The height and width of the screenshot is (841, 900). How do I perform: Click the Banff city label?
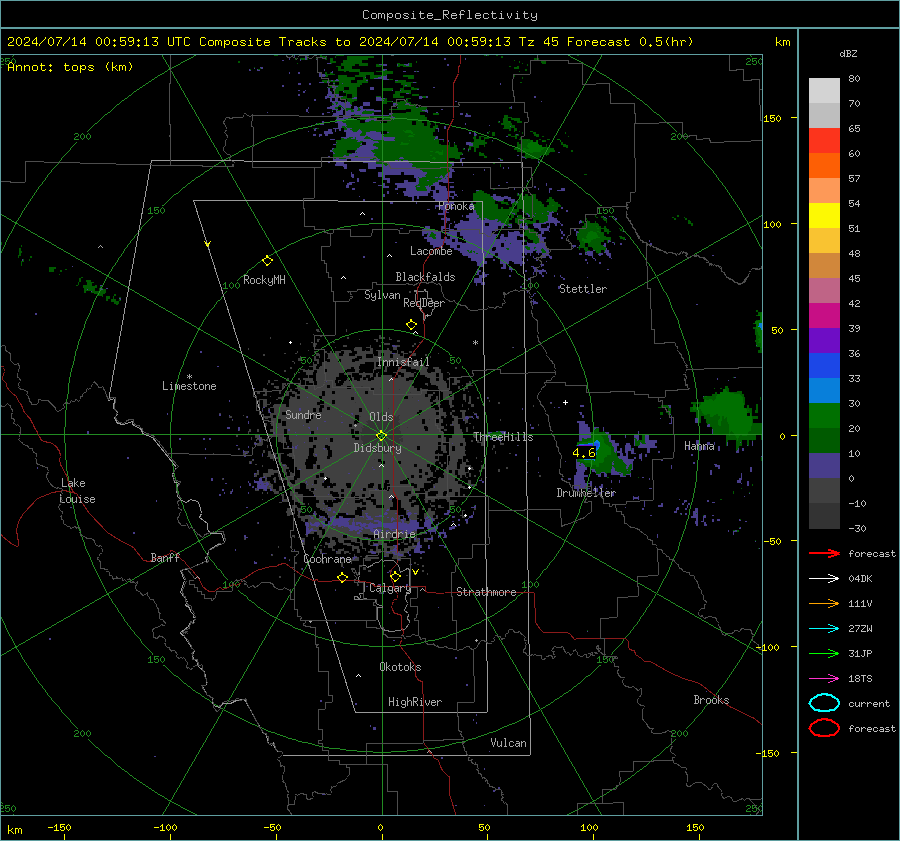pyautogui.click(x=165, y=558)
